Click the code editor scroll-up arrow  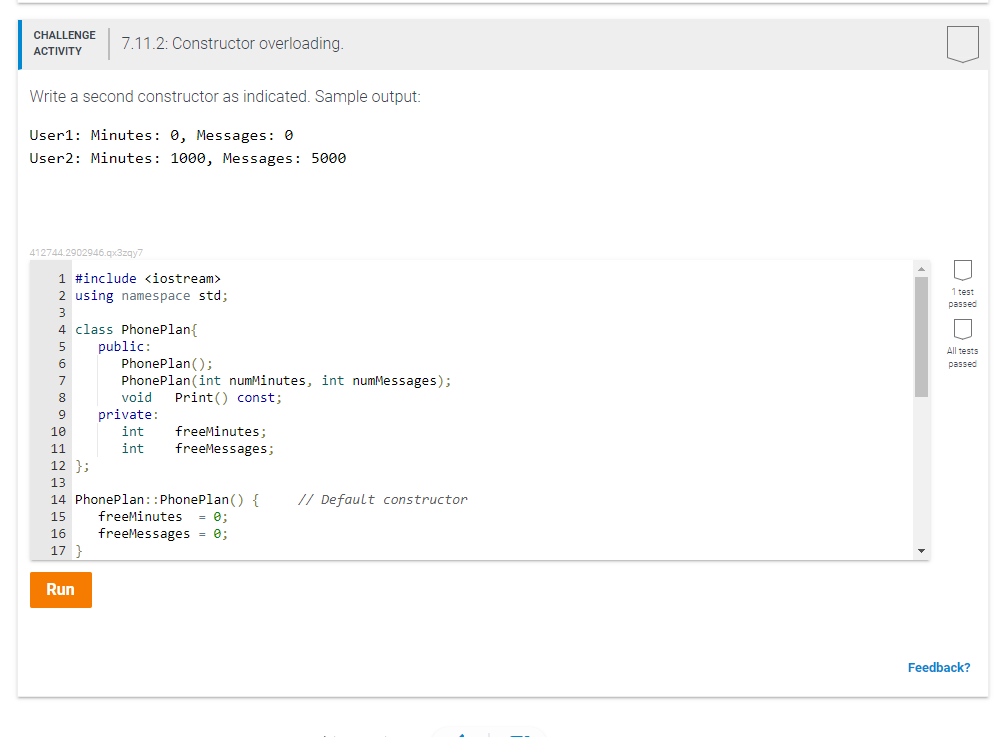tap(921, 269)
